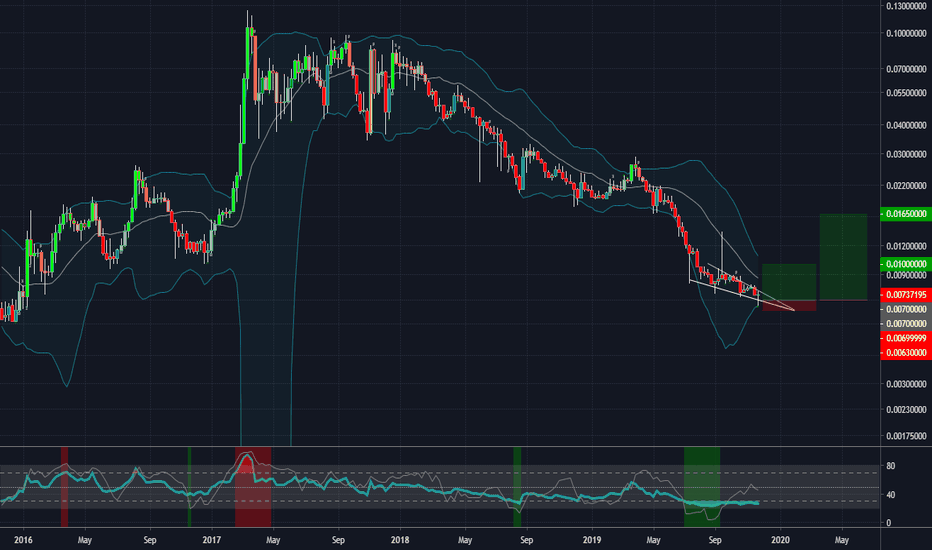Click the 2016 label on time axis
This screenshot has width=932, height=550.
pyautogui.click(x=23, y=540)
